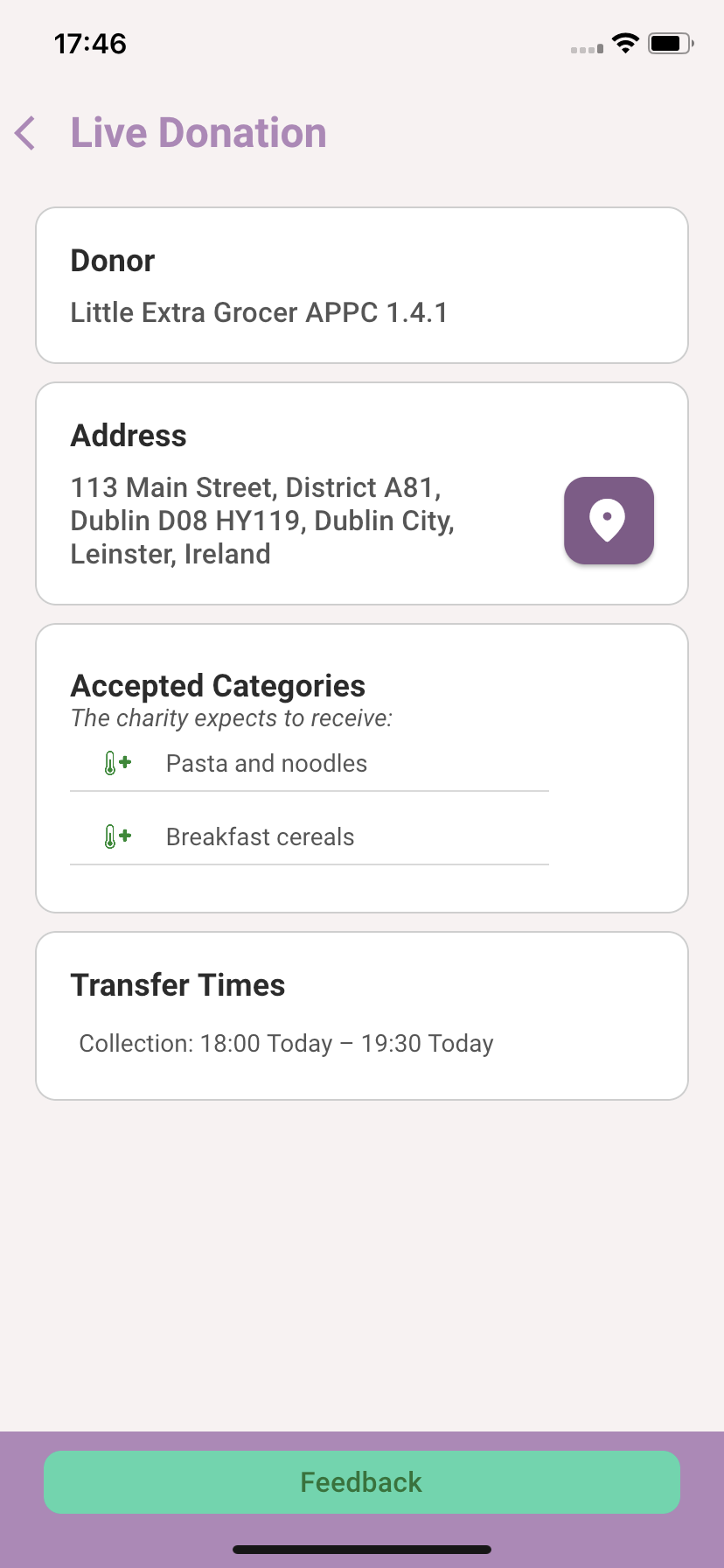Tap the battery status icon
Viewport: 724px width, 1568px height.
pos(671,43)
